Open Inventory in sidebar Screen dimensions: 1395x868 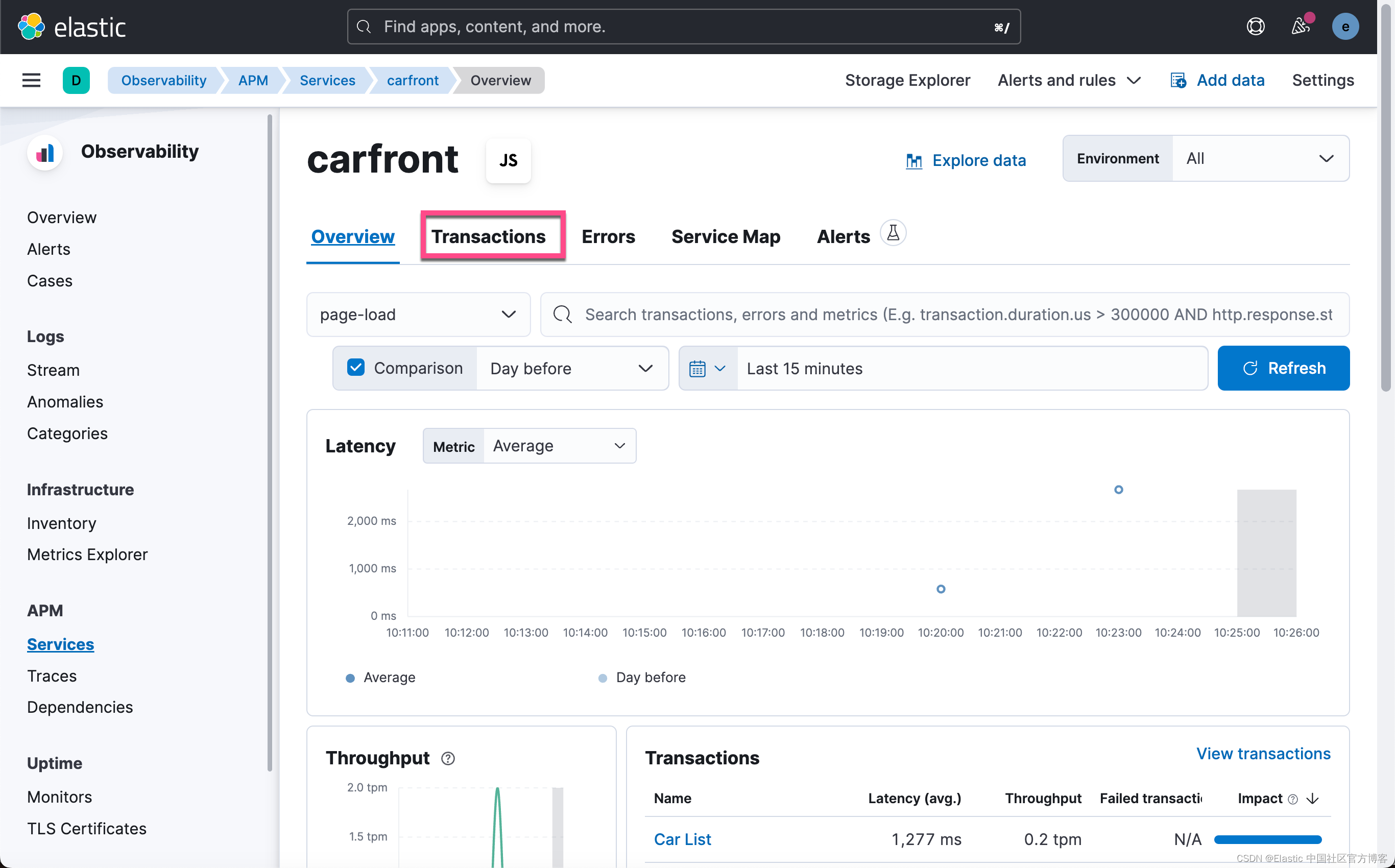61,523
